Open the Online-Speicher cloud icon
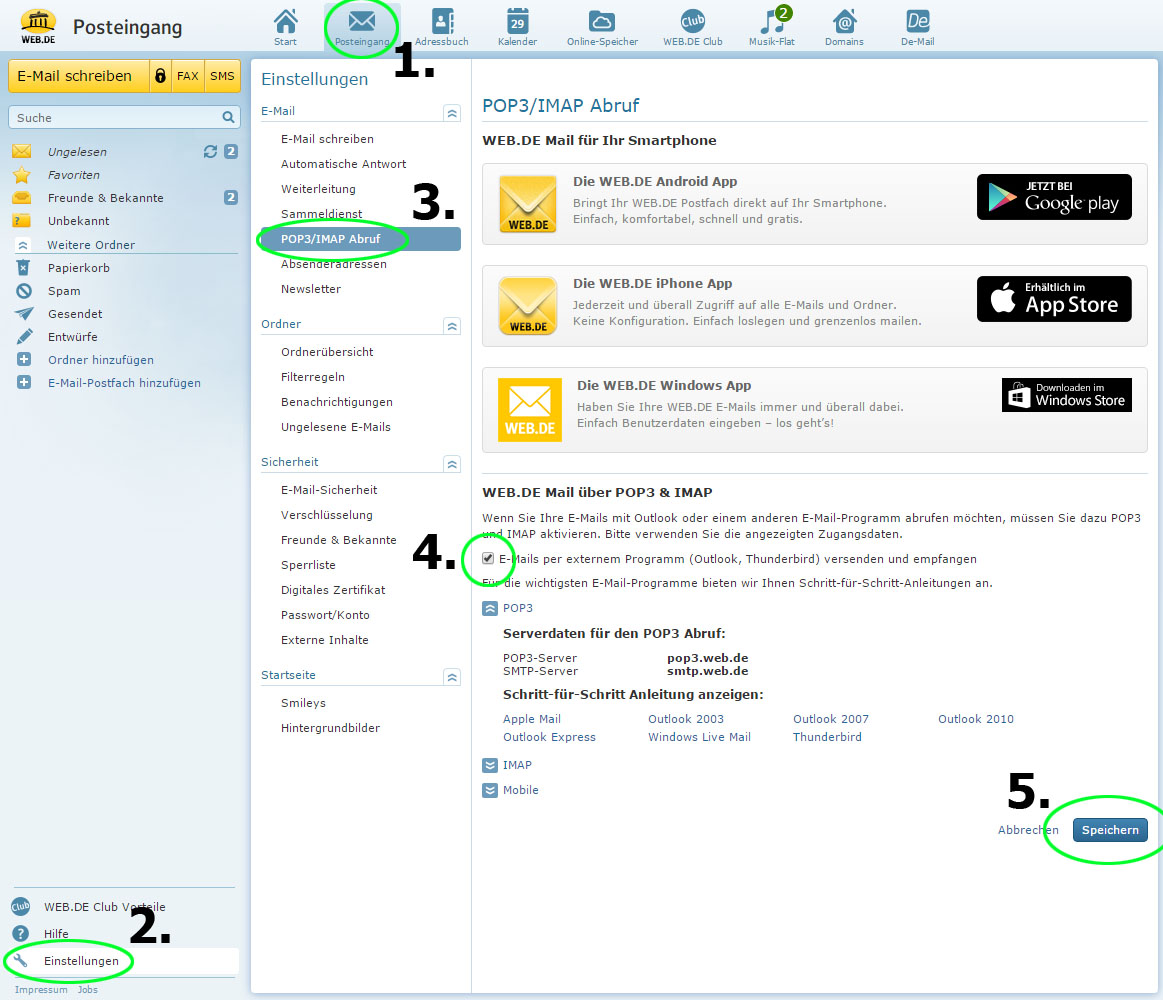Viewport: 1163px width, 1000px height. click(602, 21)
